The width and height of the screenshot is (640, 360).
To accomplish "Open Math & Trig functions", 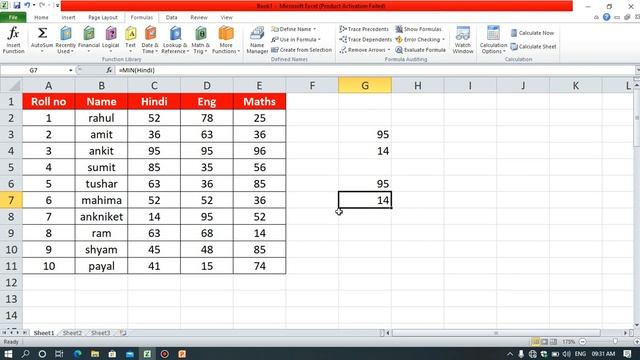I will (x=200, y=40).
